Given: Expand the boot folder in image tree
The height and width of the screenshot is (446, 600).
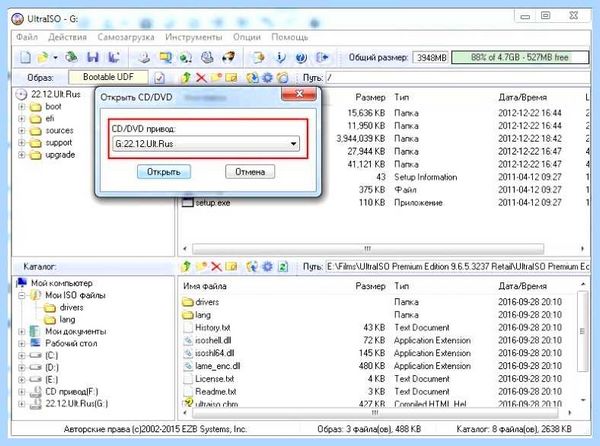Looking at the screenshot, I should tap(22, 106).
